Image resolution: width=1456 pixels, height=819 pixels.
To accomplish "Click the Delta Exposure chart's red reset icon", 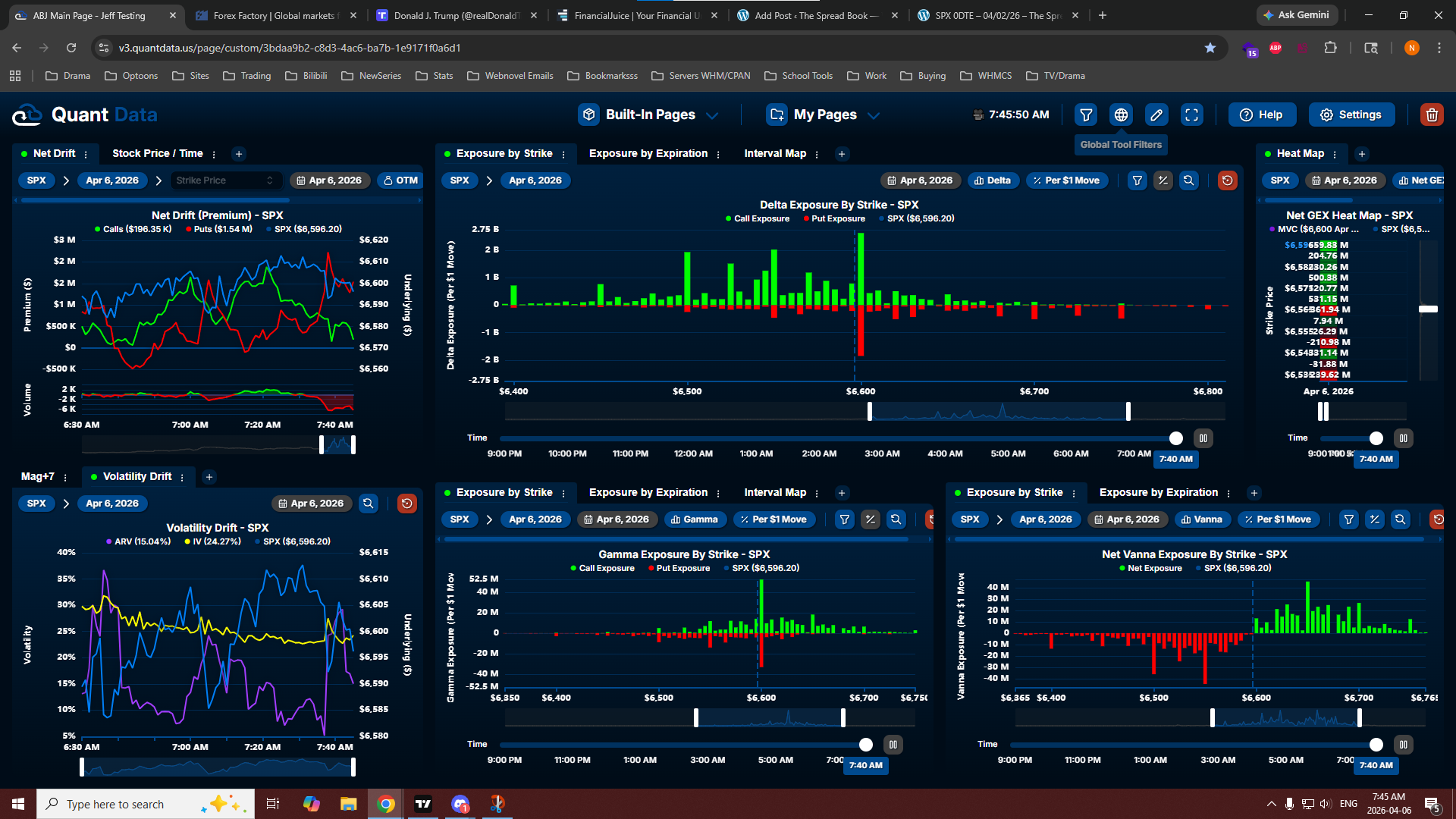I will [x=1227, y=180].
